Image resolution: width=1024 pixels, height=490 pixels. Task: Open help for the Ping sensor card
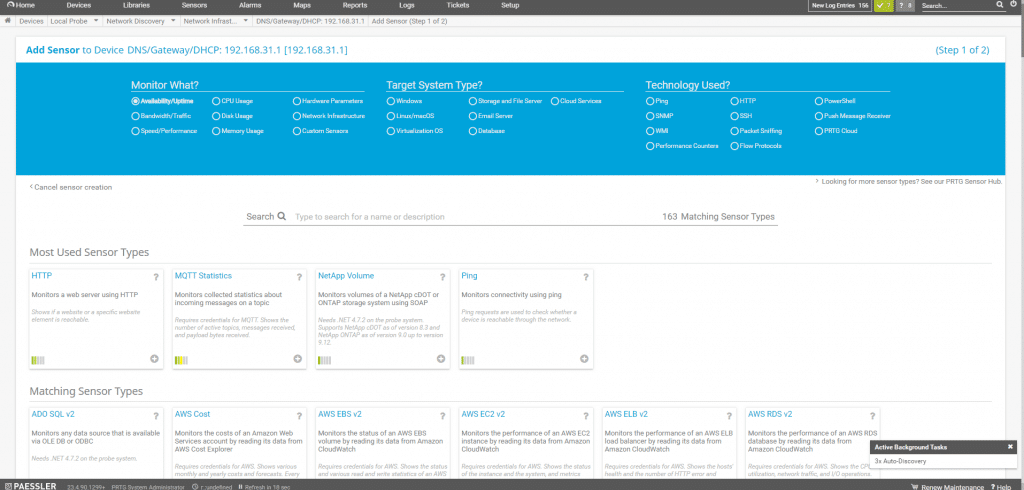point(586,277)
